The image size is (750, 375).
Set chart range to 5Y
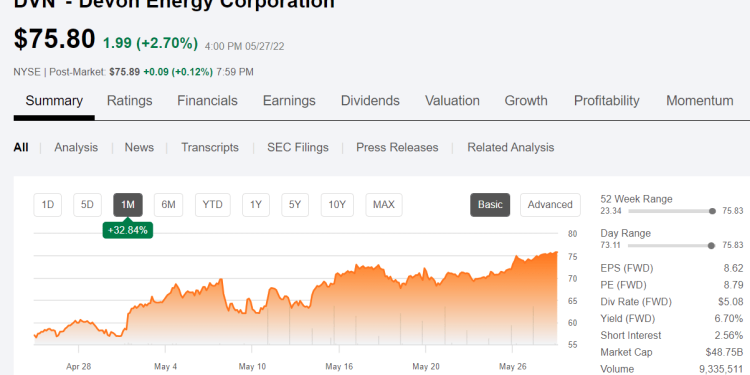(x=295, y=205)
